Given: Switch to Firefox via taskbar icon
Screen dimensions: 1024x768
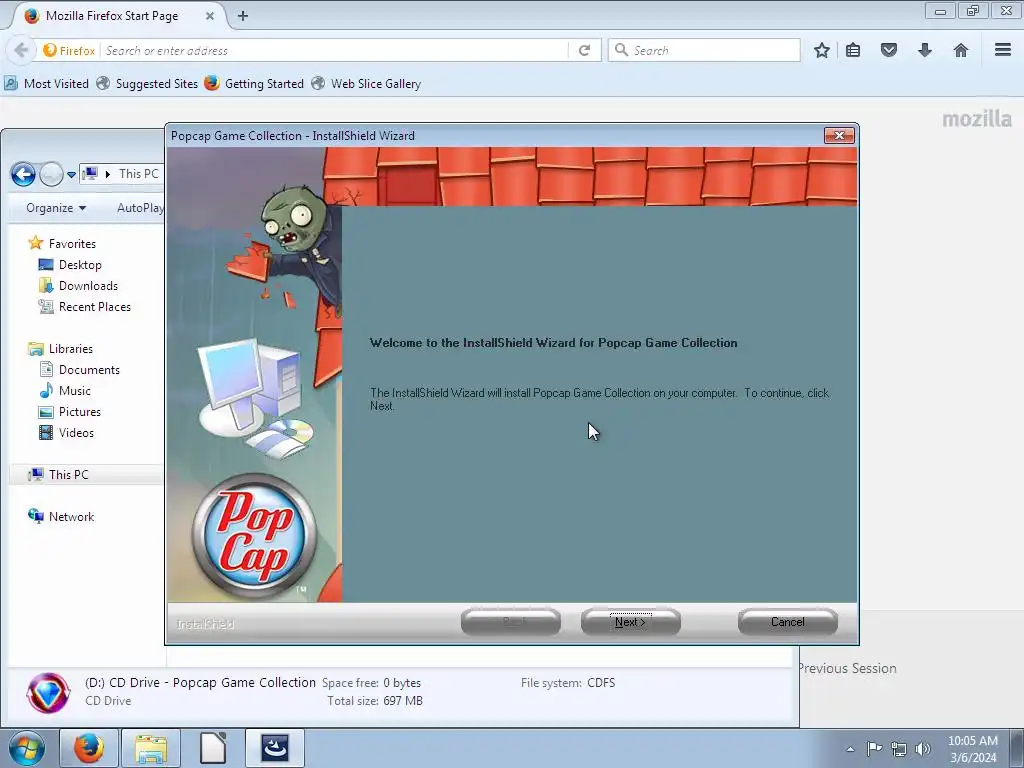Looking at the screenshot, I should click(x=88, y=748).
